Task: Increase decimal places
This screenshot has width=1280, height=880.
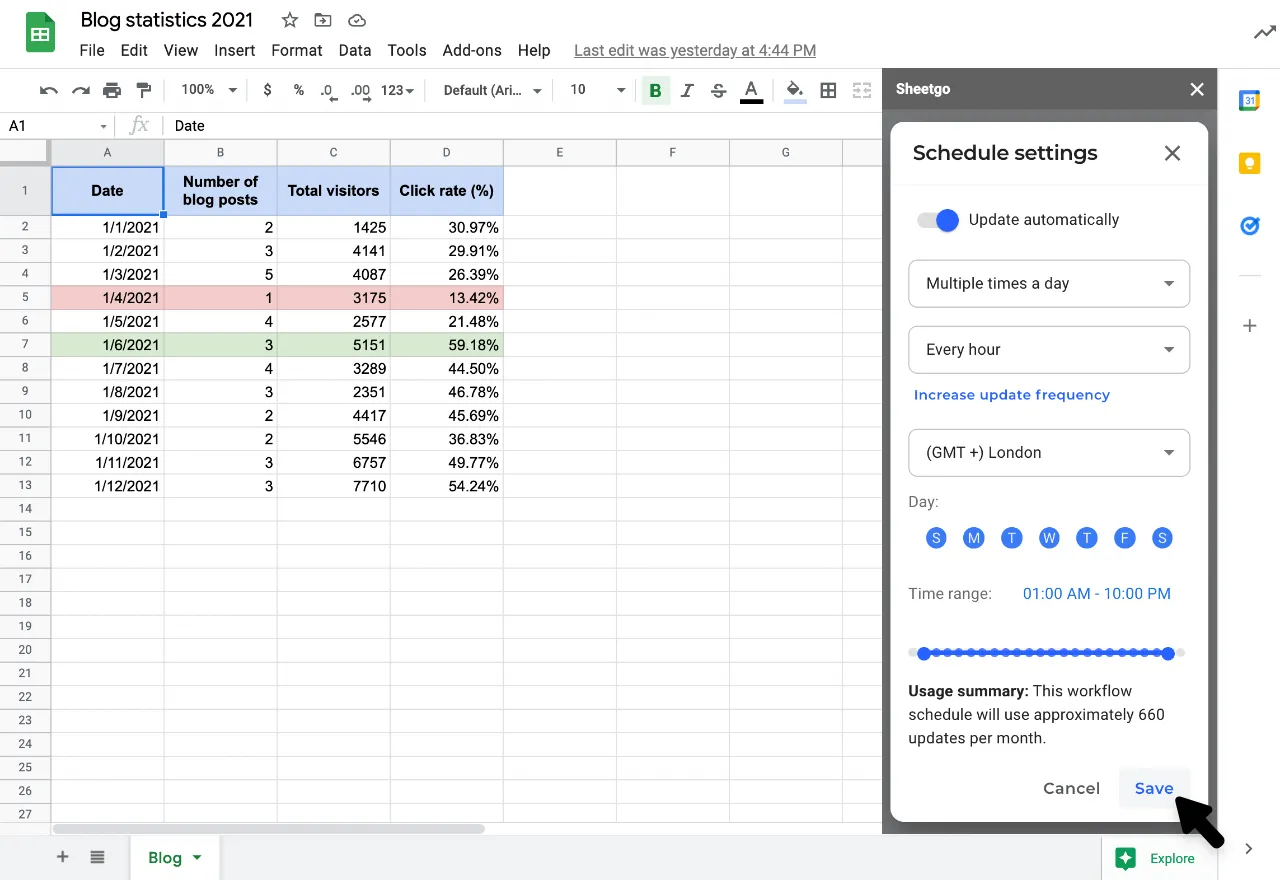Action: click(x=361, y=90)
